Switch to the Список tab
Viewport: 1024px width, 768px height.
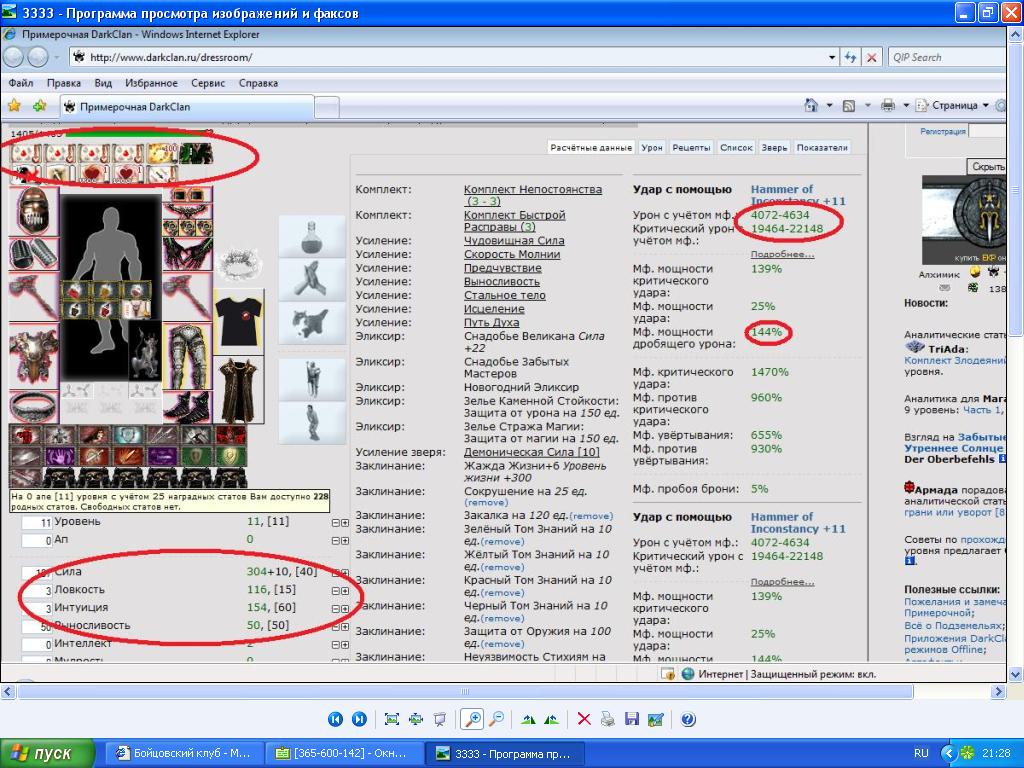click(x=736, y=148)
